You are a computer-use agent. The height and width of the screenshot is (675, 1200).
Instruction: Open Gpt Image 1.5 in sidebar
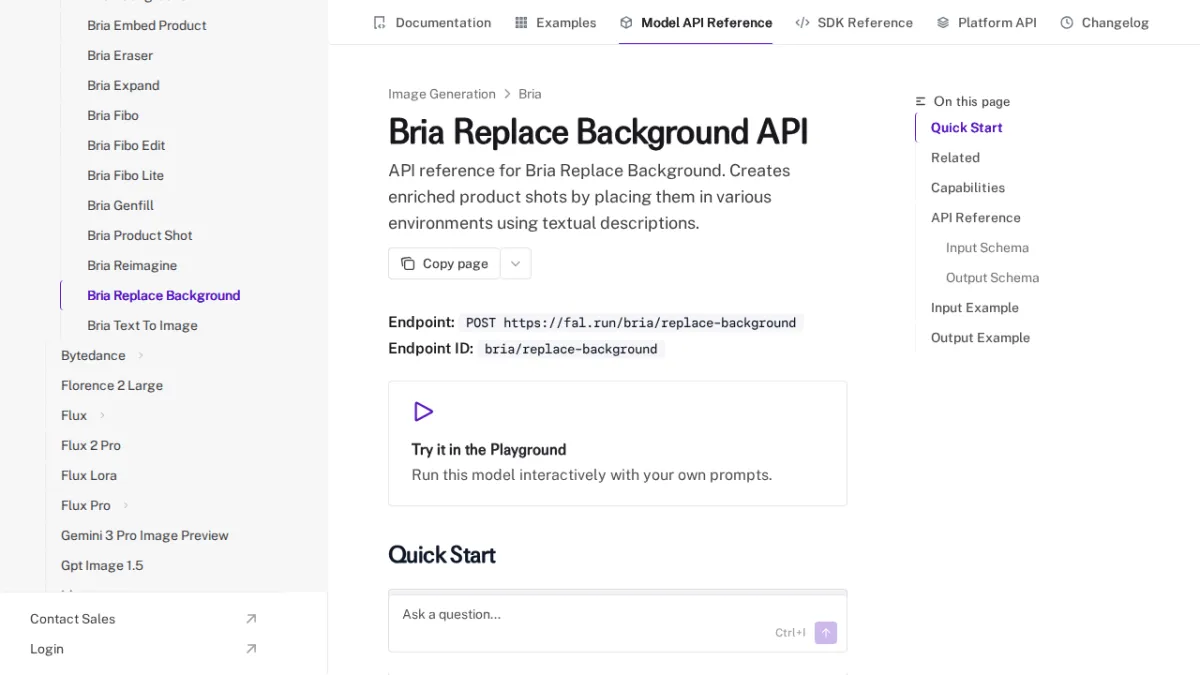[x=102, y=565]
